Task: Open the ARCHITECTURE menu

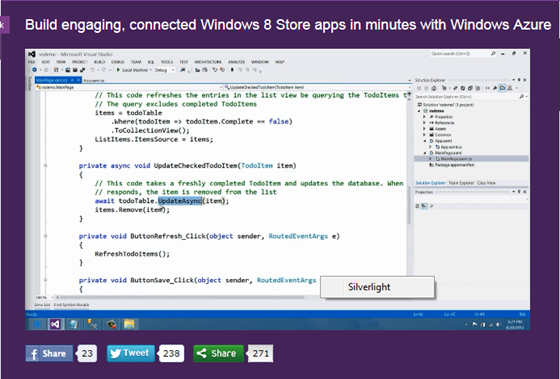Action: 208,62
